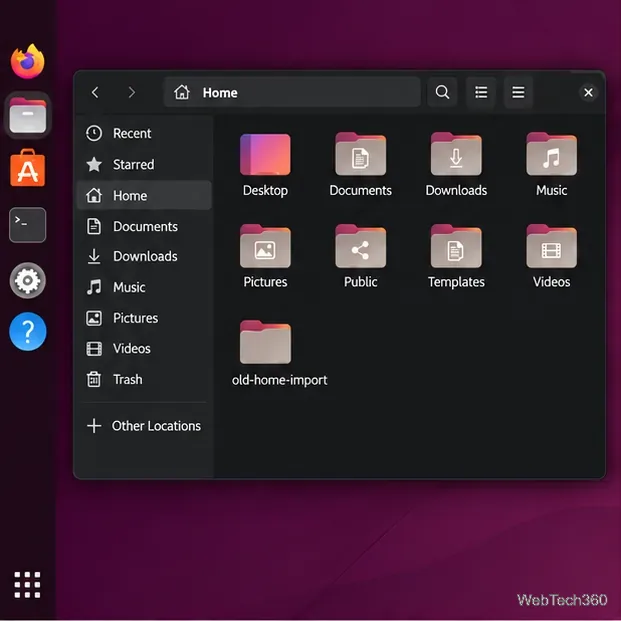The image size is (621, 621).
Task: Open Downloads from the sidebar
Action: [x=144, y=256]
